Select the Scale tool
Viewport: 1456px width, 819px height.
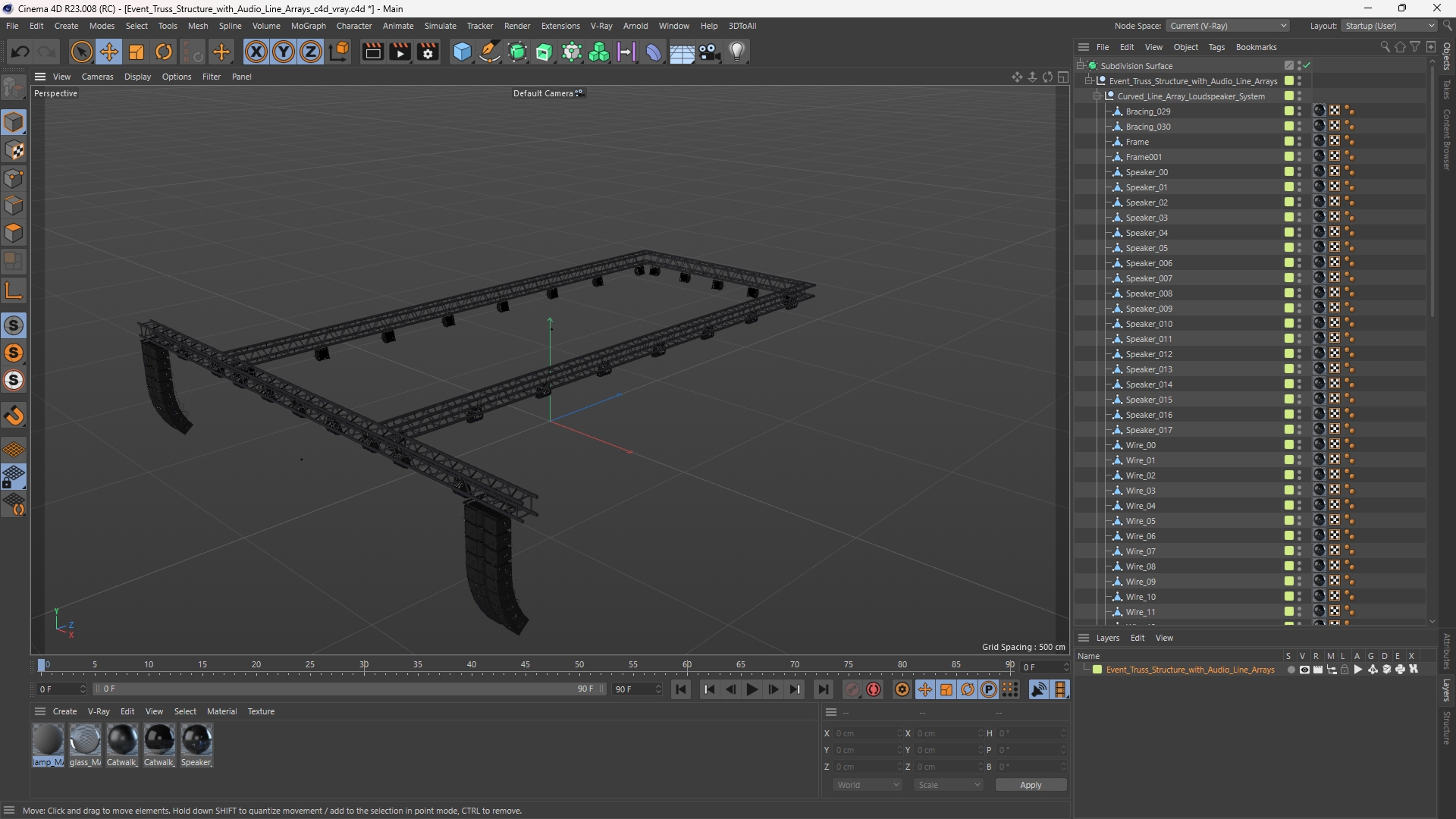pos(136,52)
